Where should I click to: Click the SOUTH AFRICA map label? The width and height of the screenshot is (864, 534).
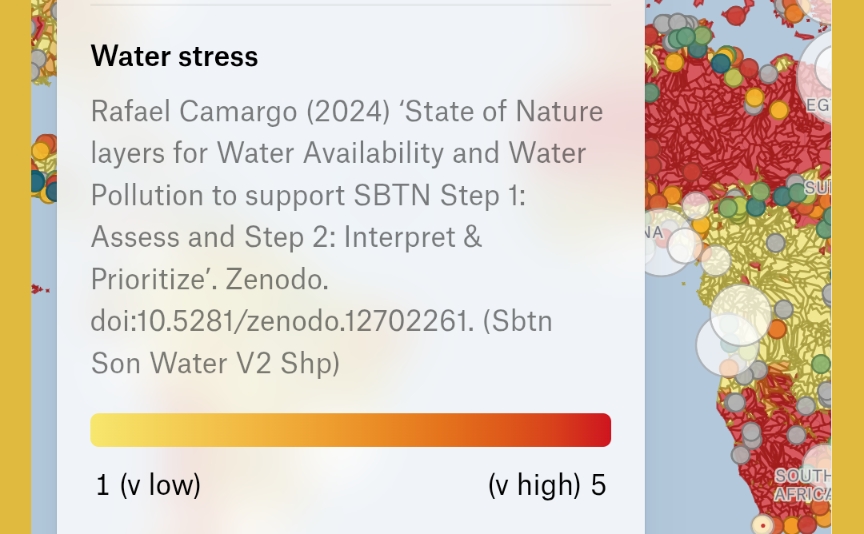tap(803, 485)
